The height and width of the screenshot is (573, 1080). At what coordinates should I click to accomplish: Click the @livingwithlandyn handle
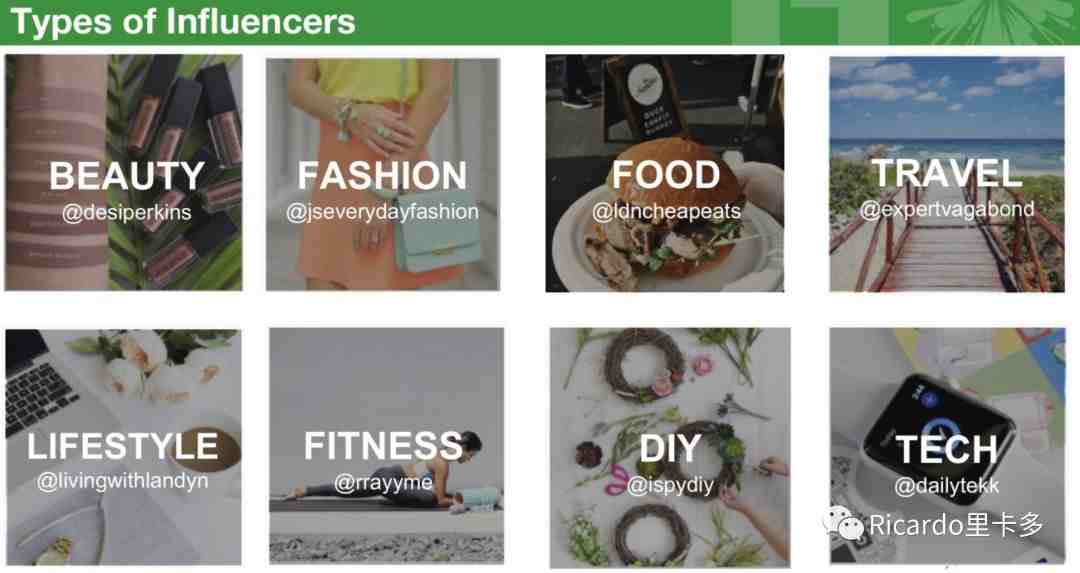tap(123, 480)
